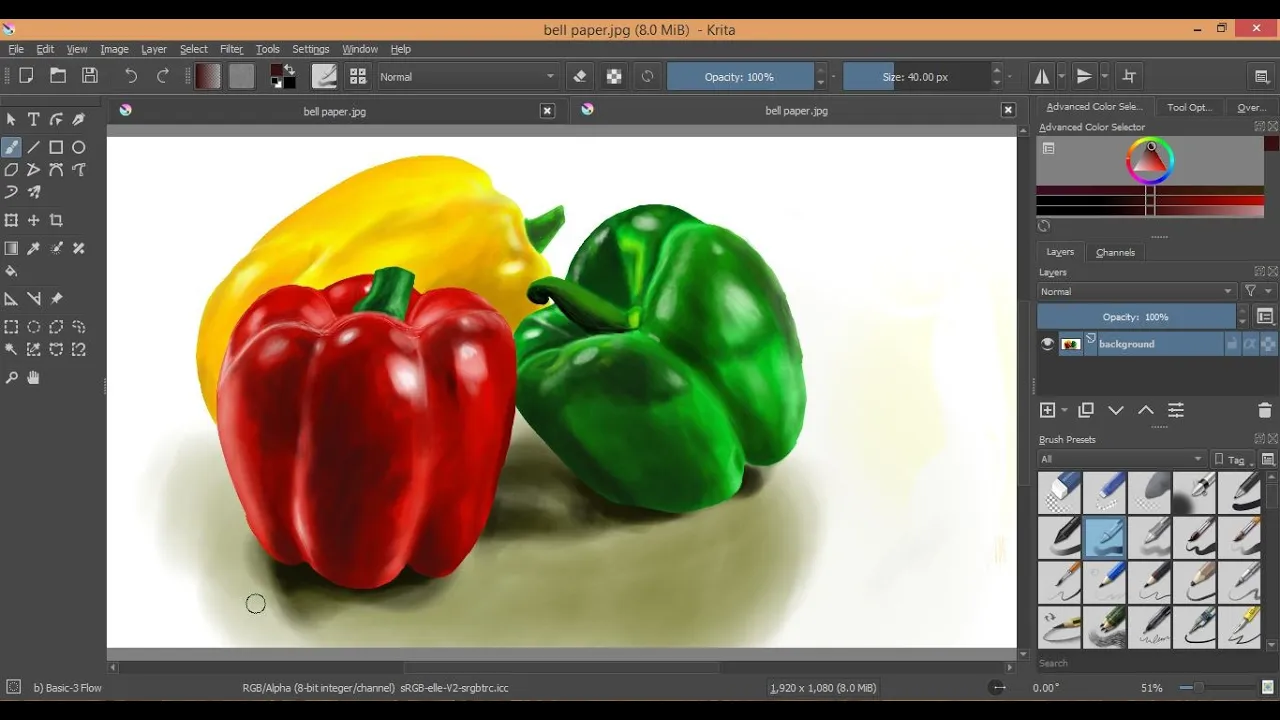This screenshot has width=1280, height=720.
Task: Move the layer down with chevron arrow
Action: pos(1116,410)
